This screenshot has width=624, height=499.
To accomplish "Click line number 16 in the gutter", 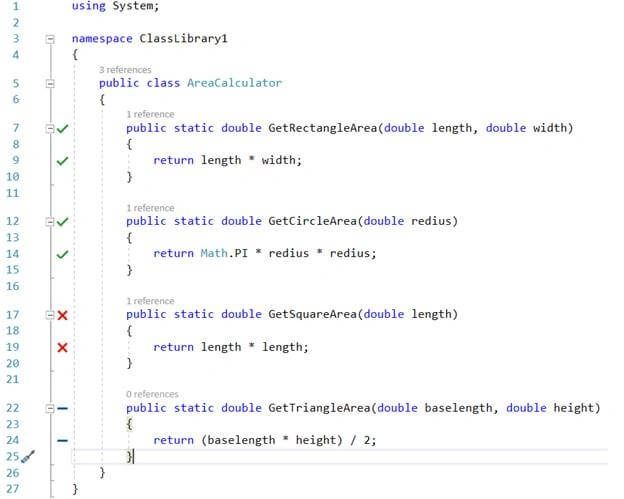I will tap(13, 286).
